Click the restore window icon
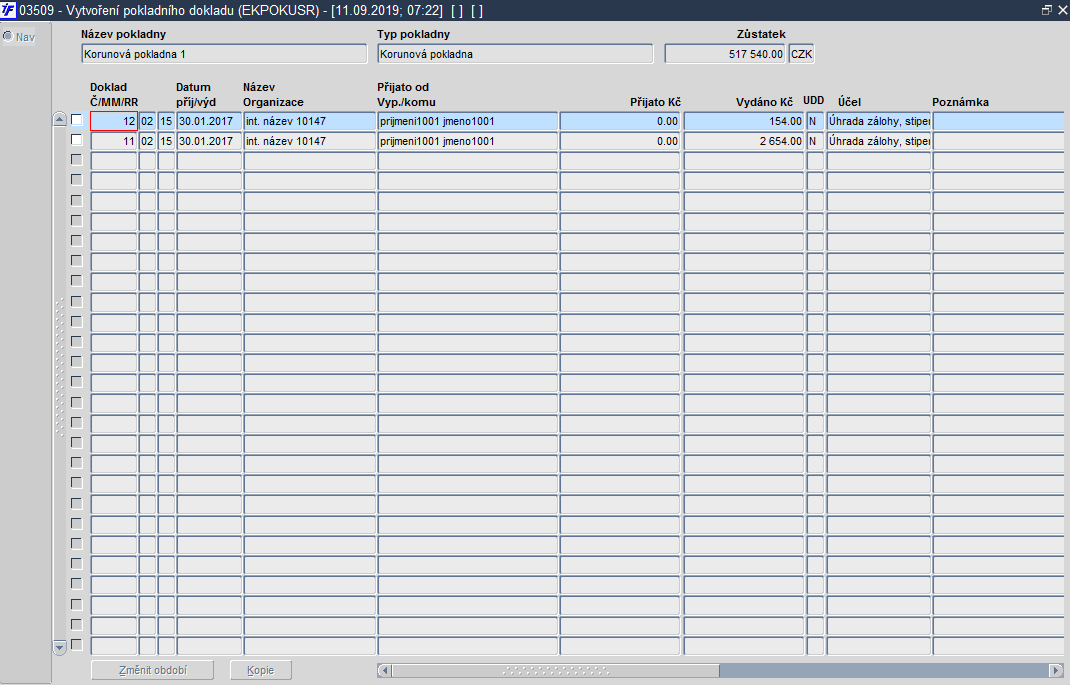1070x685 pixels. (1046, 10)
